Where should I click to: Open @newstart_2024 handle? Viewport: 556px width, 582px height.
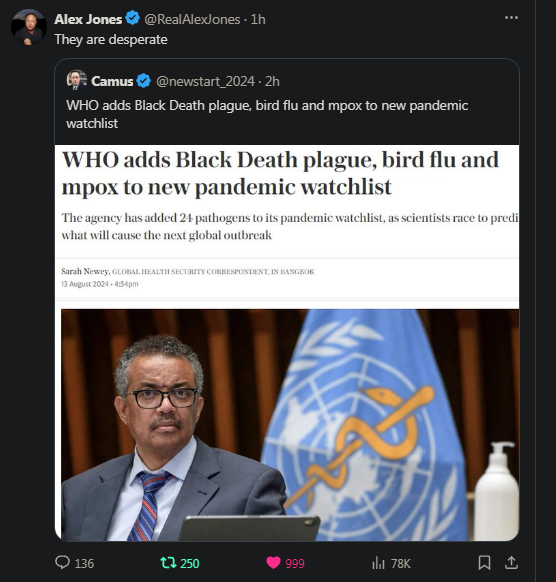tap(205, 81)
